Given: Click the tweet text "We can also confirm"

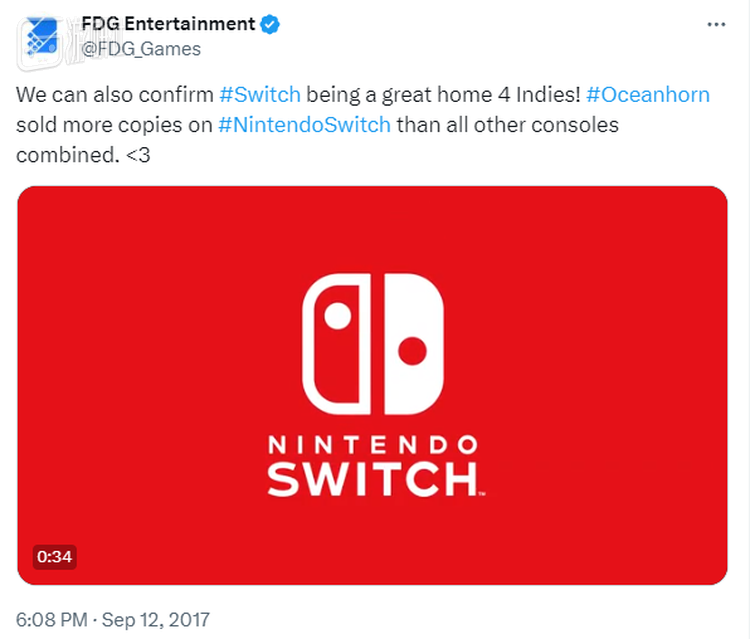Looking at the screenshot, I should coord(115,97).
